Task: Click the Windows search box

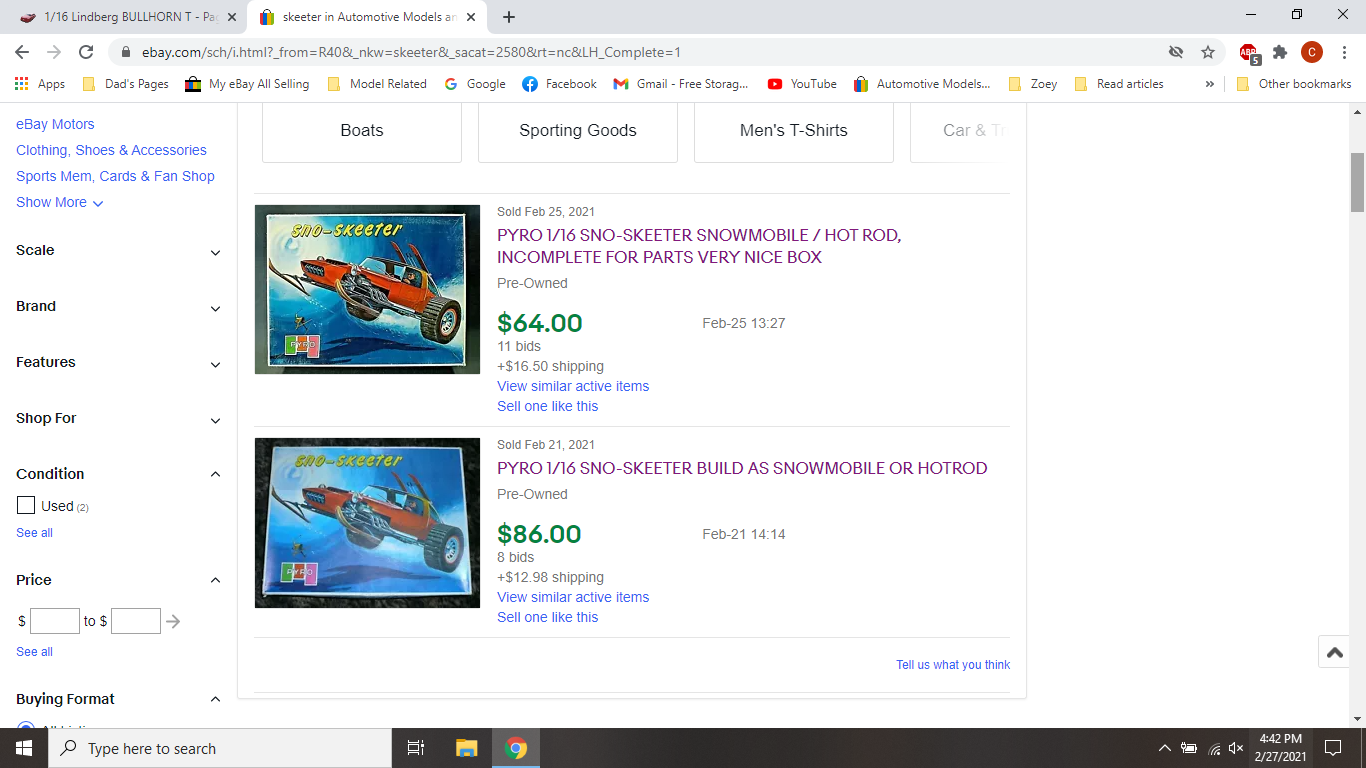Action: (220, 748)
